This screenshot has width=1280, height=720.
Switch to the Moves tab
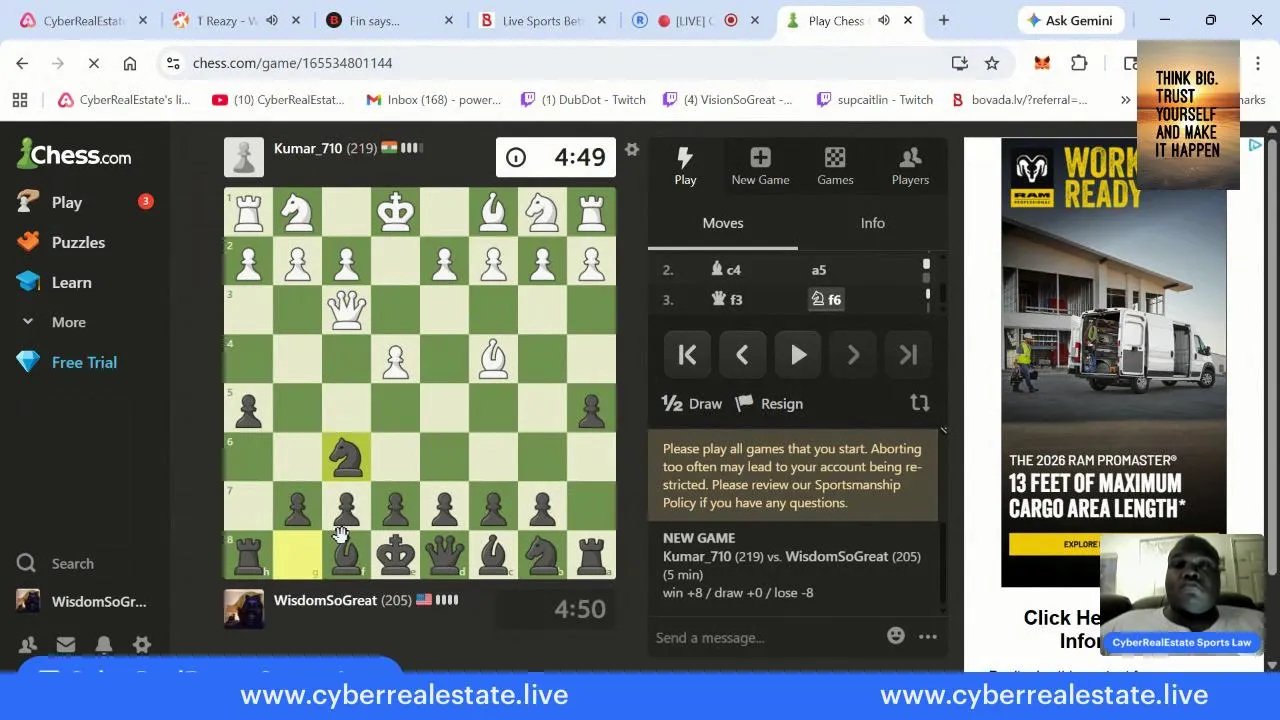pos(723,223)
